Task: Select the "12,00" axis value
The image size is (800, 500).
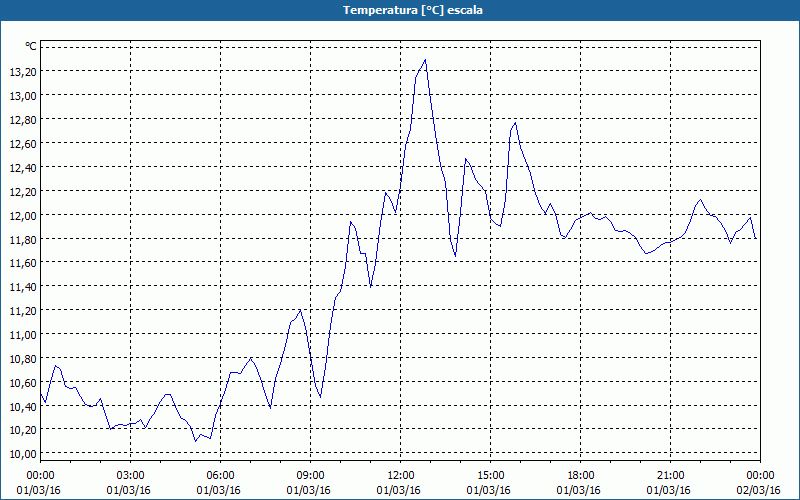Action: pos(23,215)
